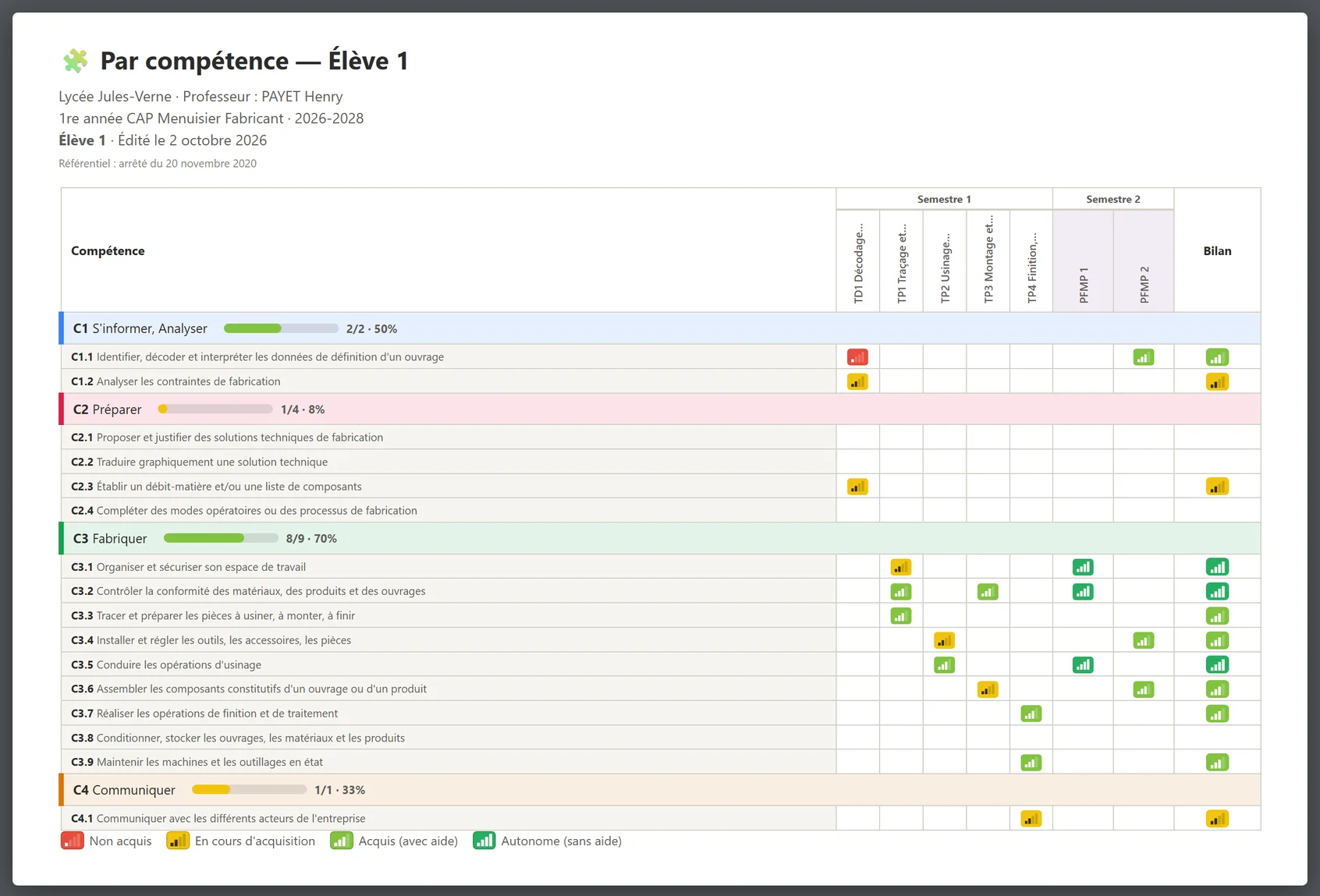This screenshot has height=896, width=1320.
Task: Click the PFMP 1 column header
Action: click(1083, 261)
